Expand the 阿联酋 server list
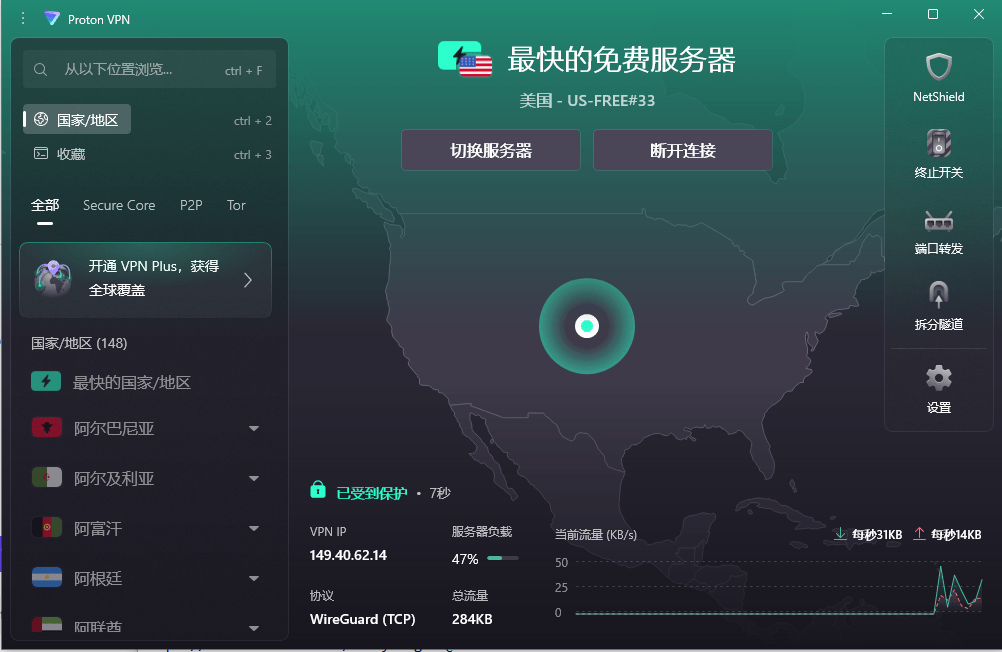The width and height of the screenshot is (1002, 652). click(x=254, y=628)
